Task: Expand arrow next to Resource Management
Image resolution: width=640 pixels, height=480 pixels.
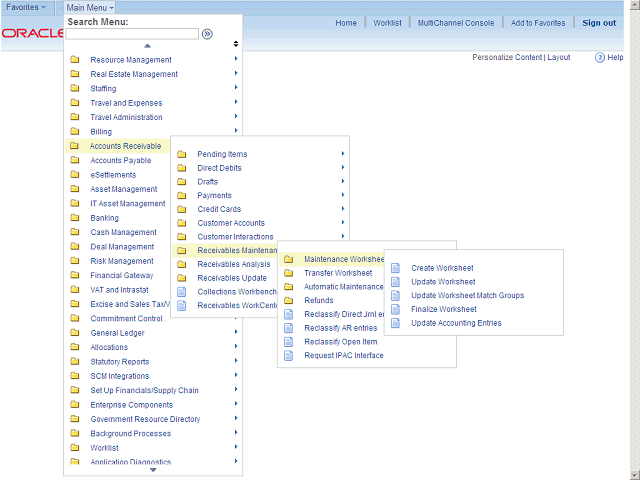Action: [x=236, y=59]
